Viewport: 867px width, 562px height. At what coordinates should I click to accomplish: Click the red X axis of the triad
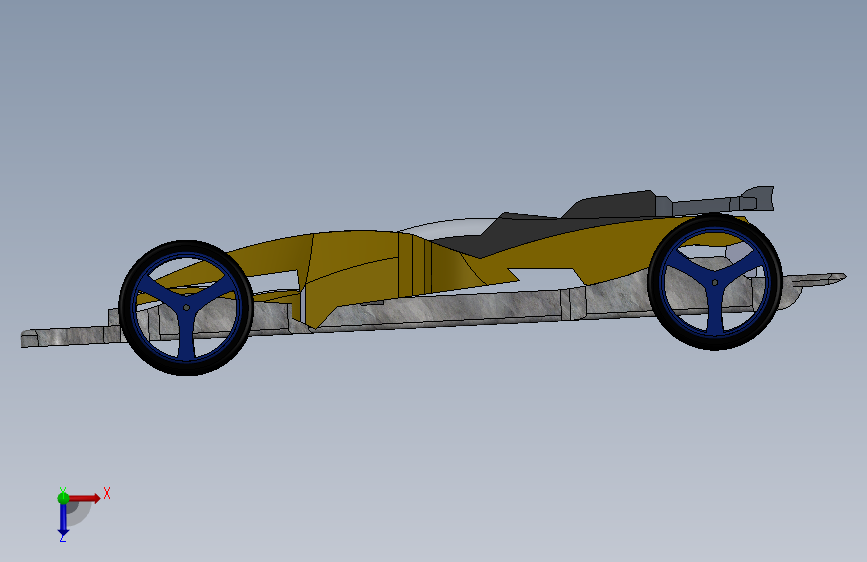point(84,498)
